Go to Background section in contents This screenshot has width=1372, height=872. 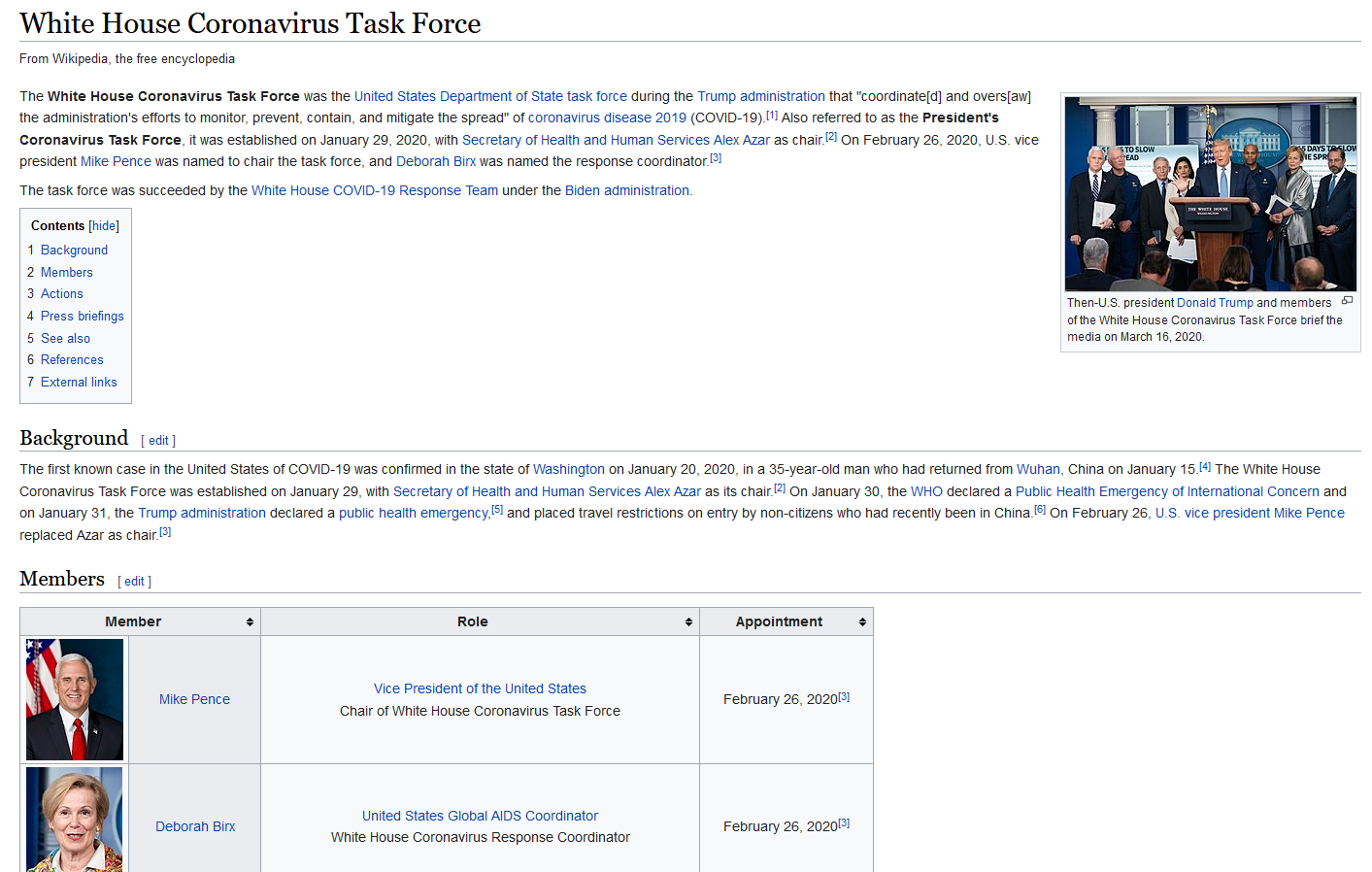click(x=74, y=251)
